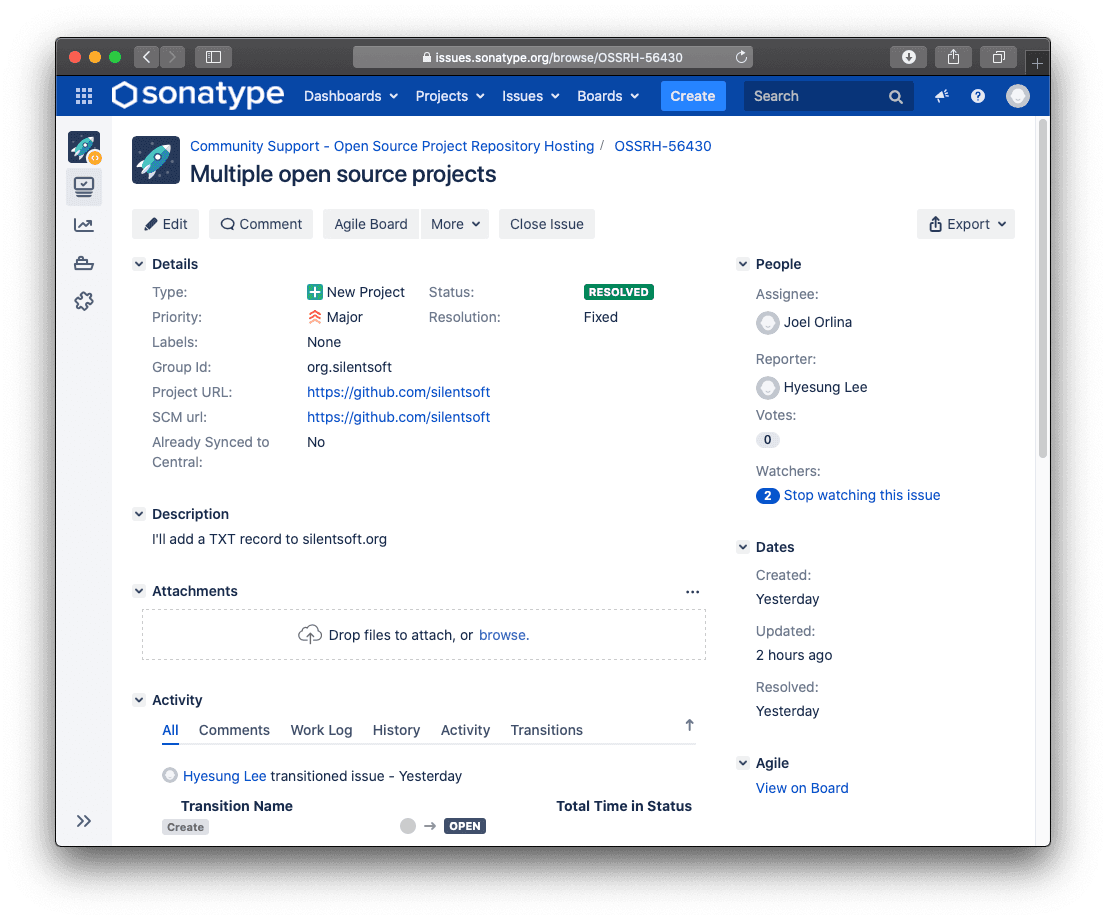Image resolution: width=1106 pixels, height=920 pixels.
Task: Open the Dashboards dropdown menu
Action: (351, 96)
